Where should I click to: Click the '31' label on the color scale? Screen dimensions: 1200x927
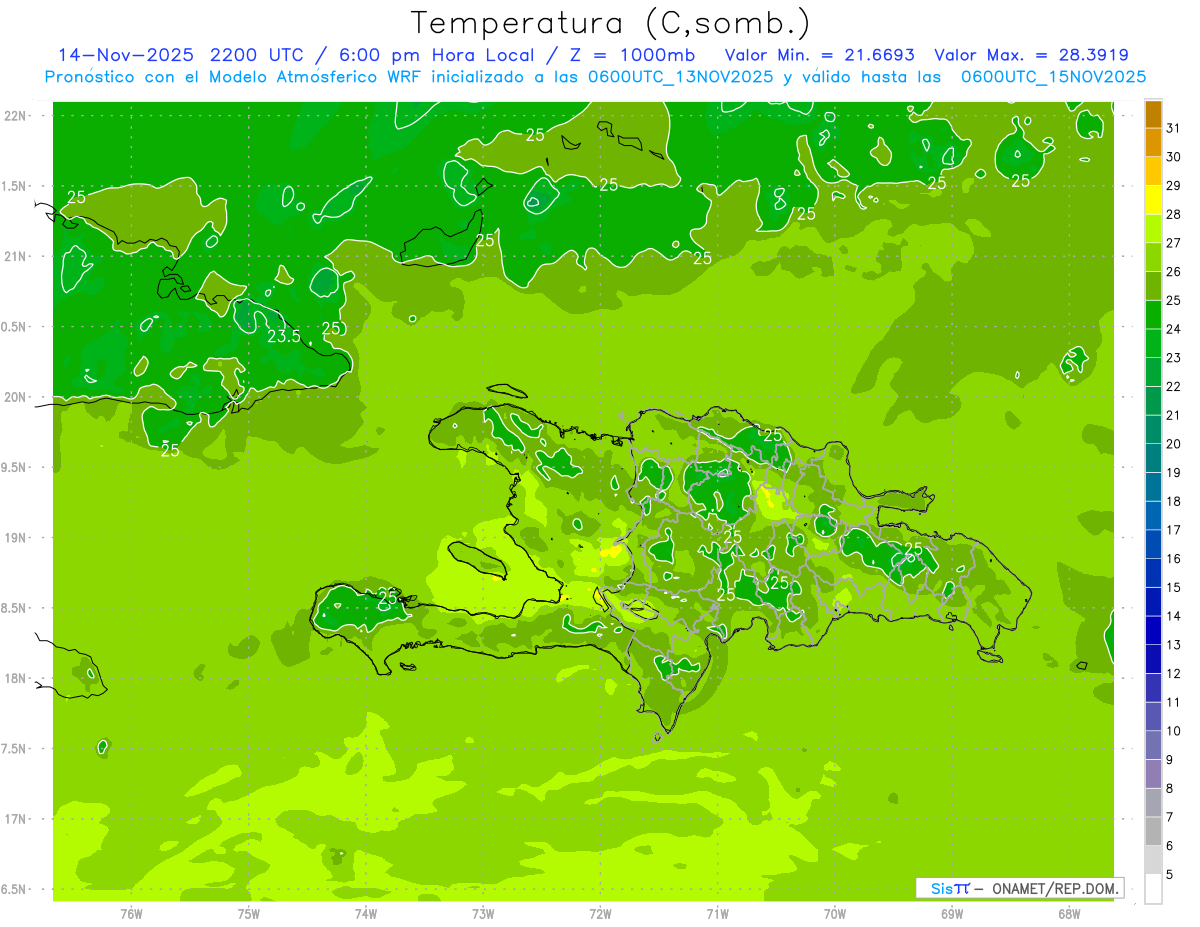coord(1173,128)
